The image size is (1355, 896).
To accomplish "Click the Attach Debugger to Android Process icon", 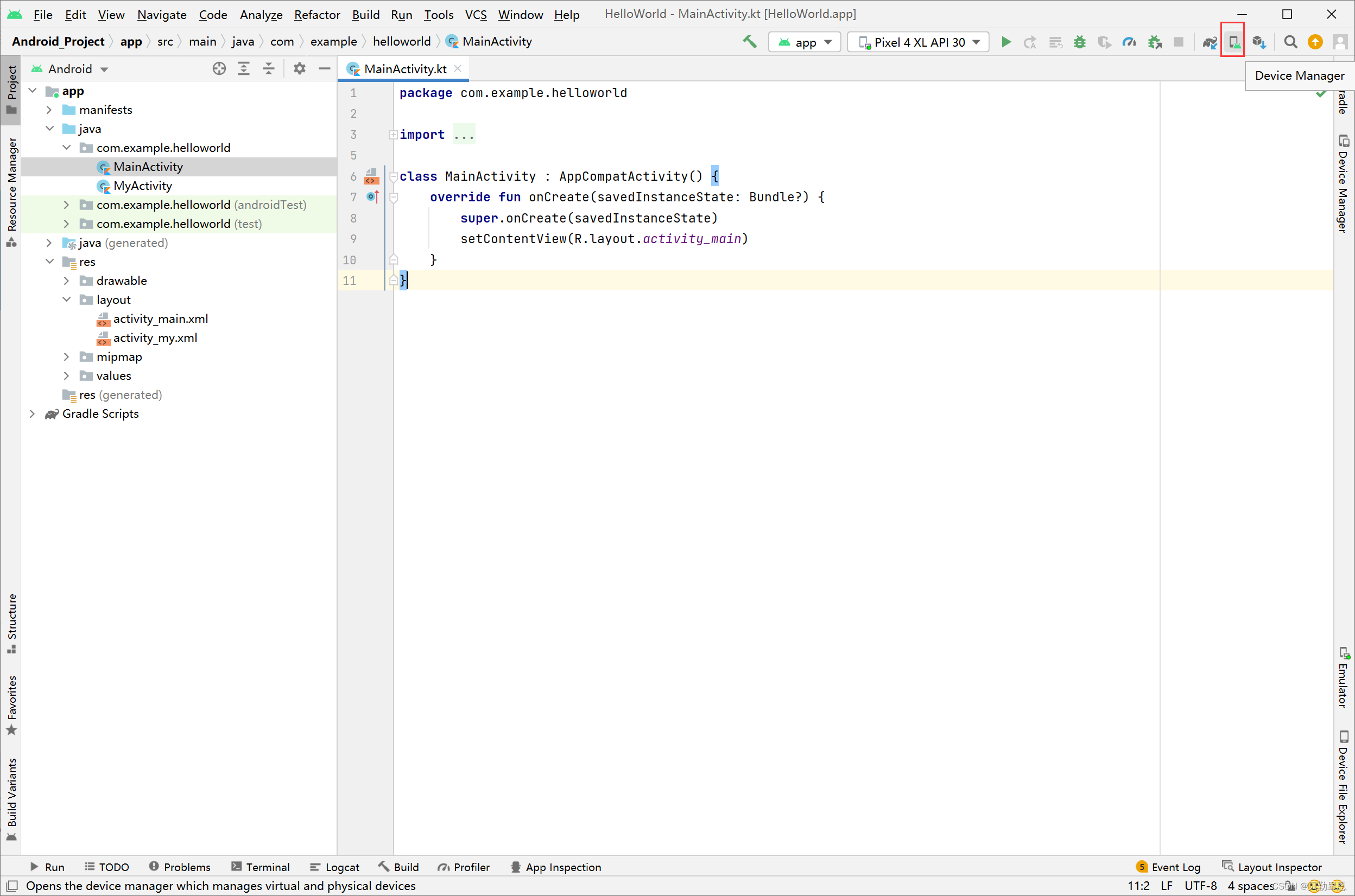I will click(1154, 42).
